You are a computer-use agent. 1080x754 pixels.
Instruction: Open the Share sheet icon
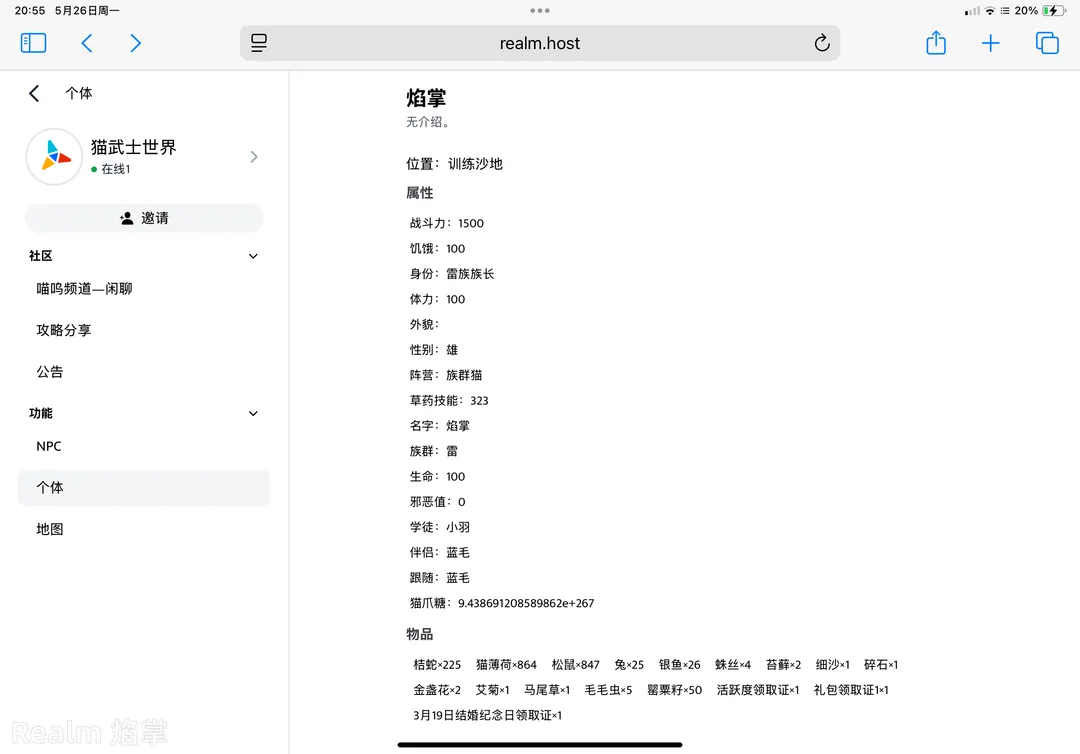coord(935,43)
